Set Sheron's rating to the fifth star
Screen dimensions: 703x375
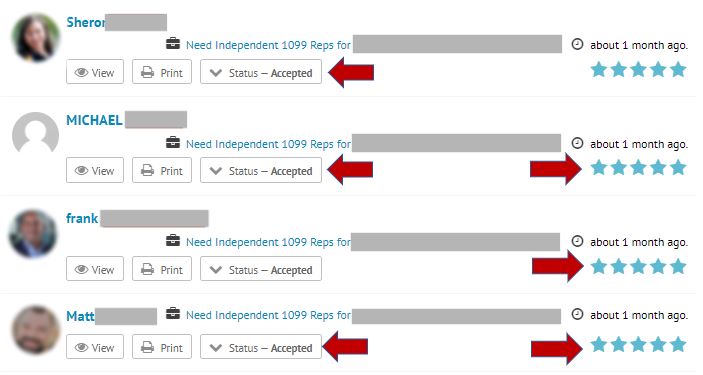[677, 70]
